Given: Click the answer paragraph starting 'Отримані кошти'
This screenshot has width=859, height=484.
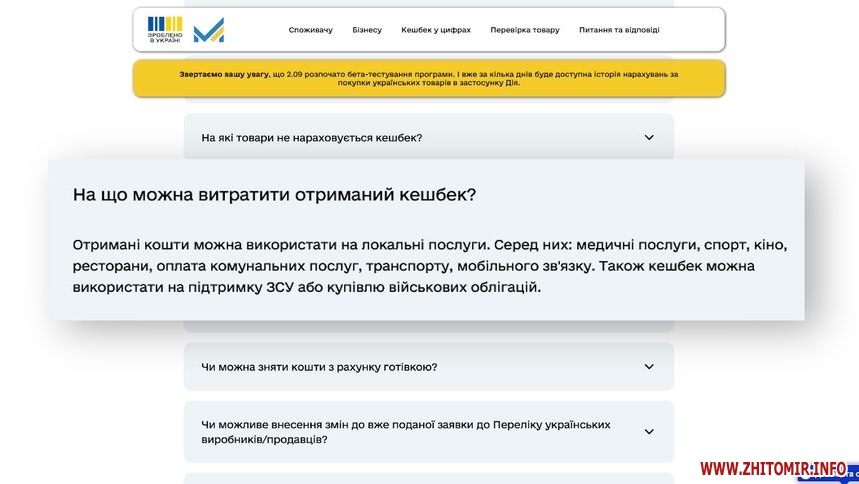Looking at the screenshot, I should point(430,266).
